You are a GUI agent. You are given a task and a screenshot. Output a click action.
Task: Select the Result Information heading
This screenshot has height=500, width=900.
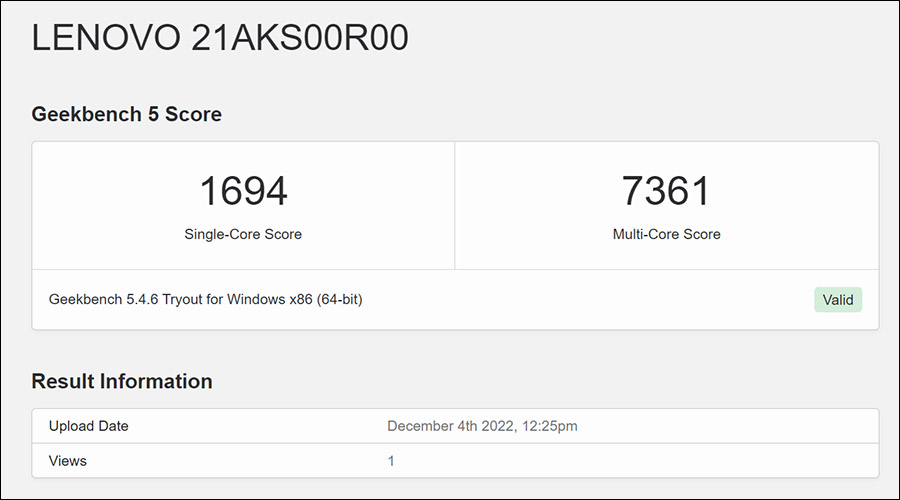tap(122, 381)
